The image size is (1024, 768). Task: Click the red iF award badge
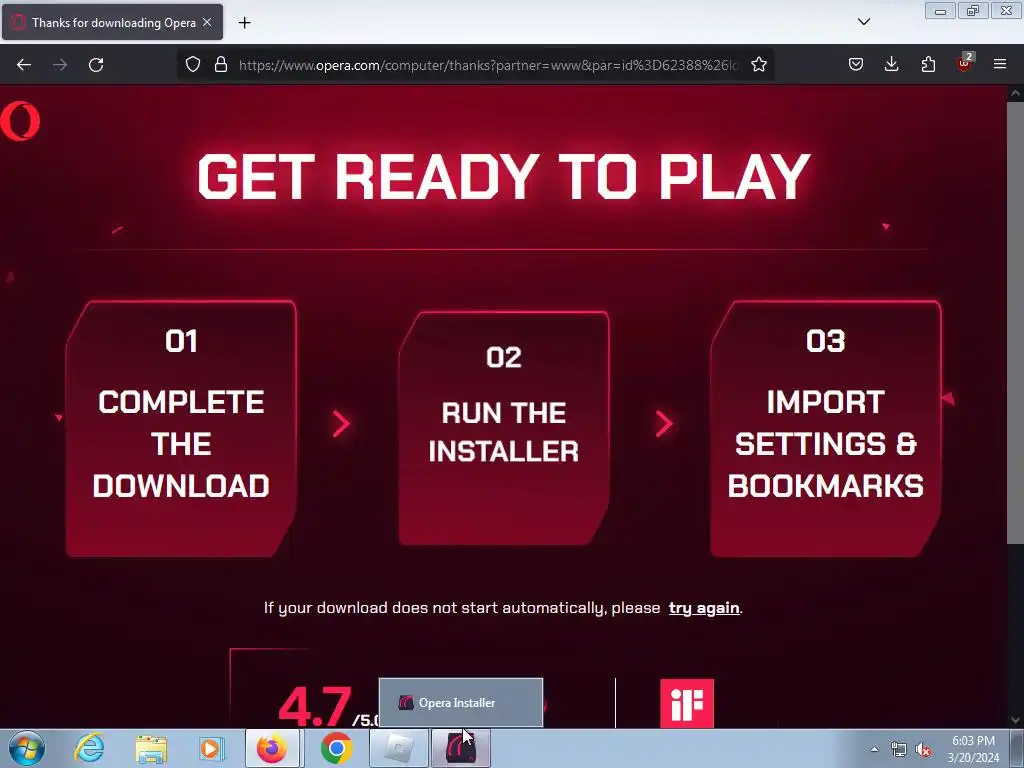tap(687, 703)
